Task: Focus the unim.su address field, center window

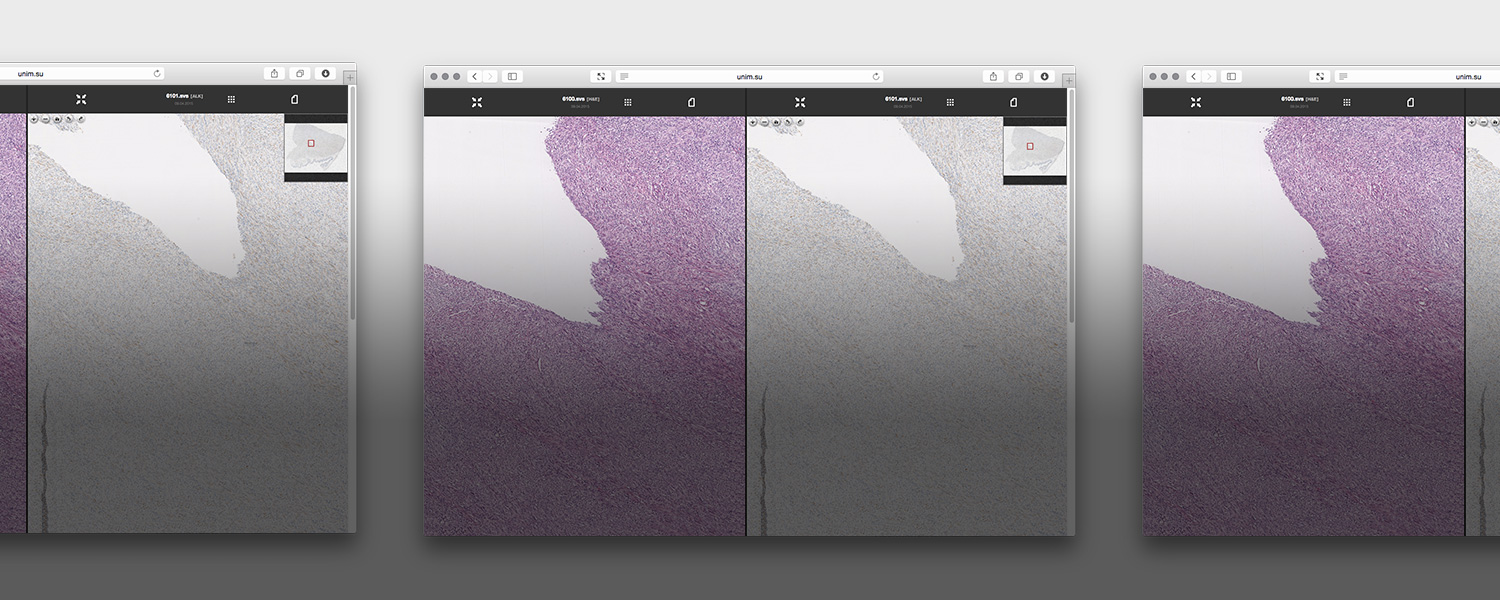Action: coord(750,76)
